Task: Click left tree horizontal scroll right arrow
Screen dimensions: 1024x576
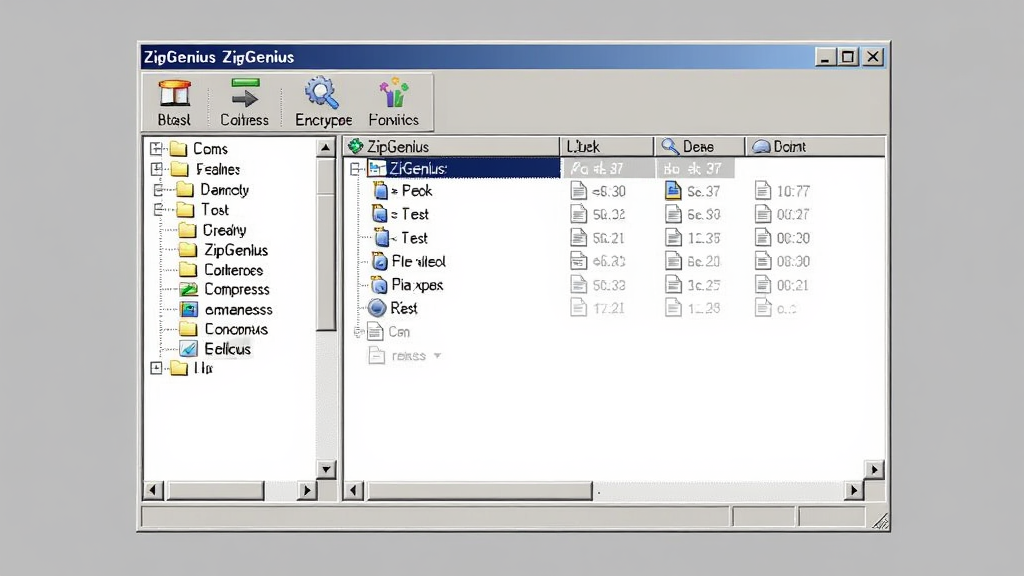Action: 306,490
